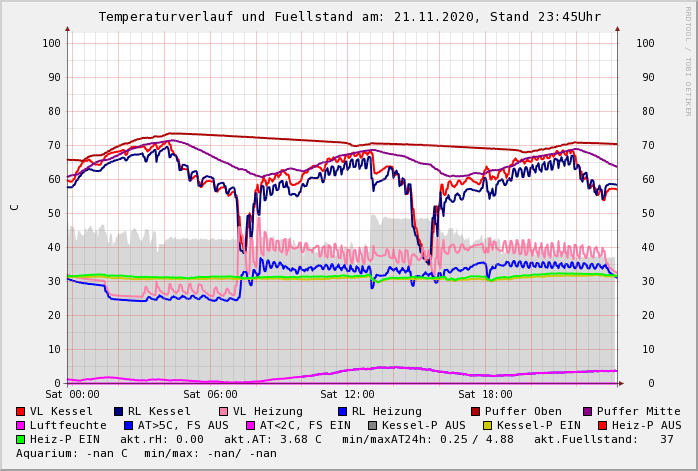This screenshot has width=698, height=471.
Task: Select the green Heiz-P EIN swatch
Action: (x=21, y=439)
